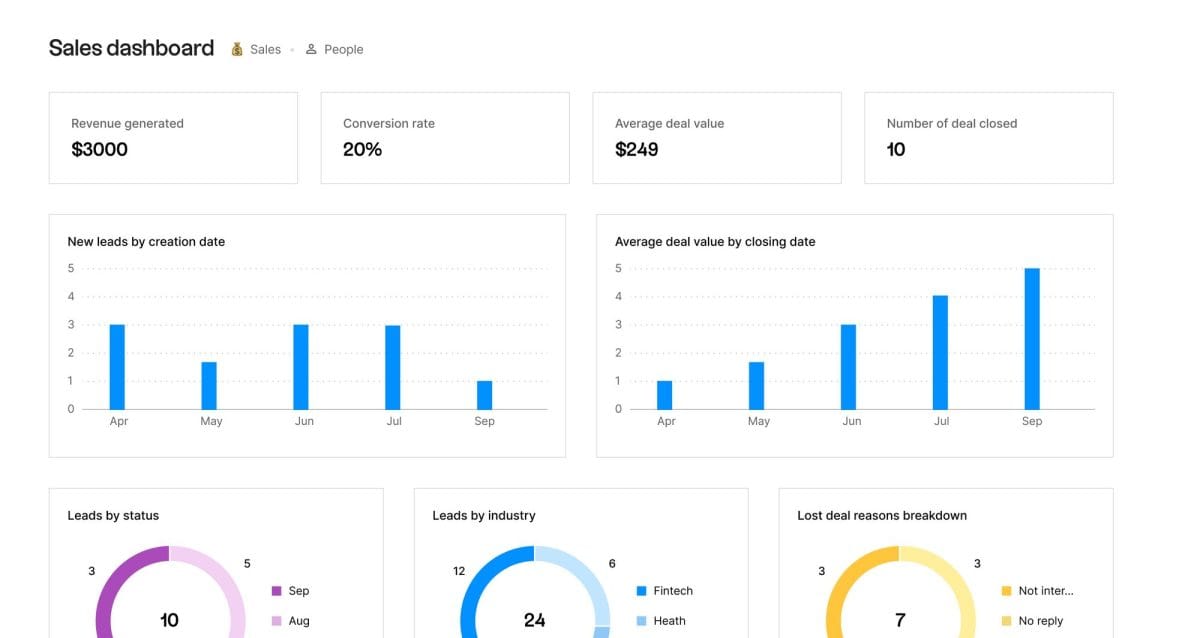Click the Lost deal reasons breakdown title

[882, 516]
